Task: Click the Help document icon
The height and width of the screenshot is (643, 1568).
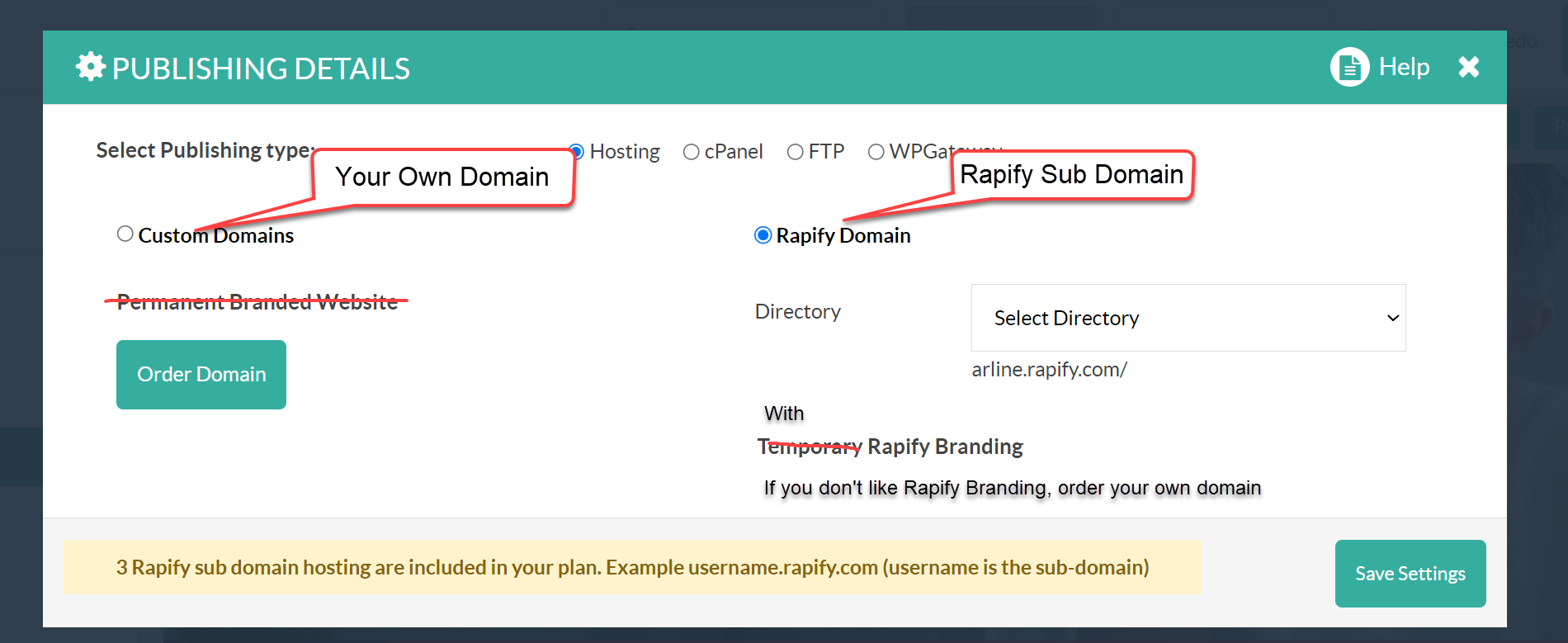Action: point(1349,67)
